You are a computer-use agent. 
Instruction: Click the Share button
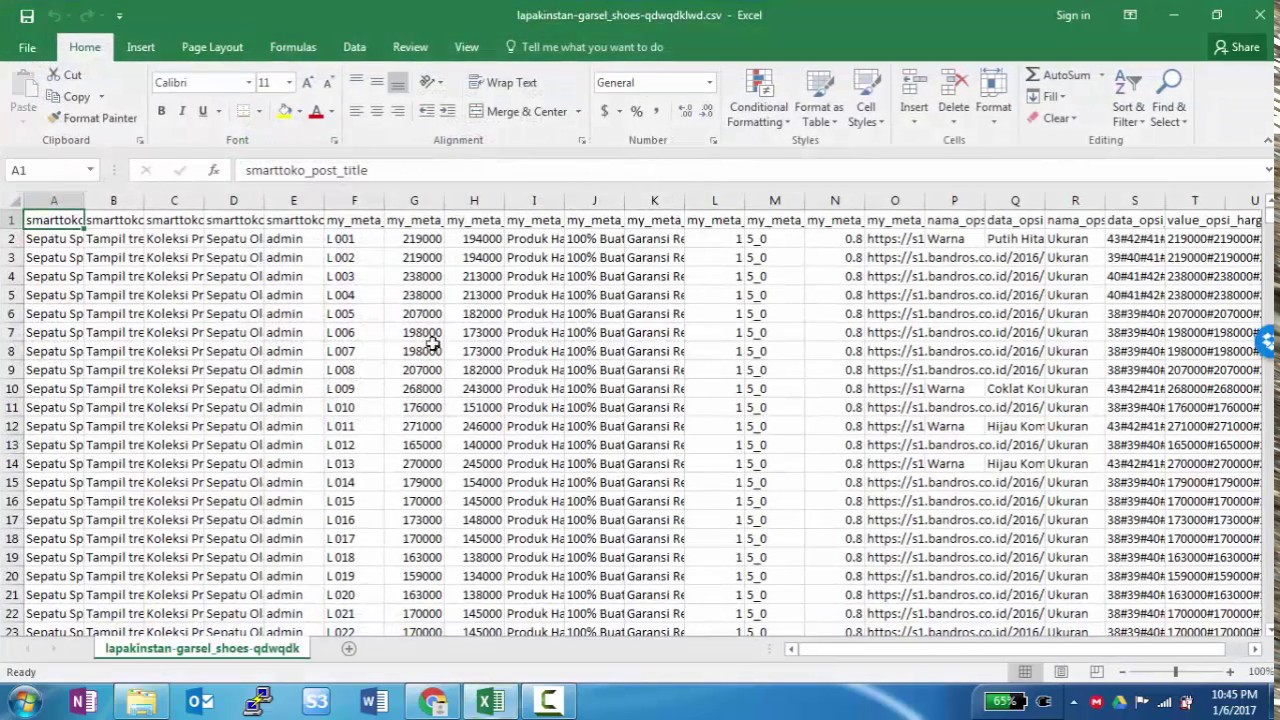(1237, 47)
